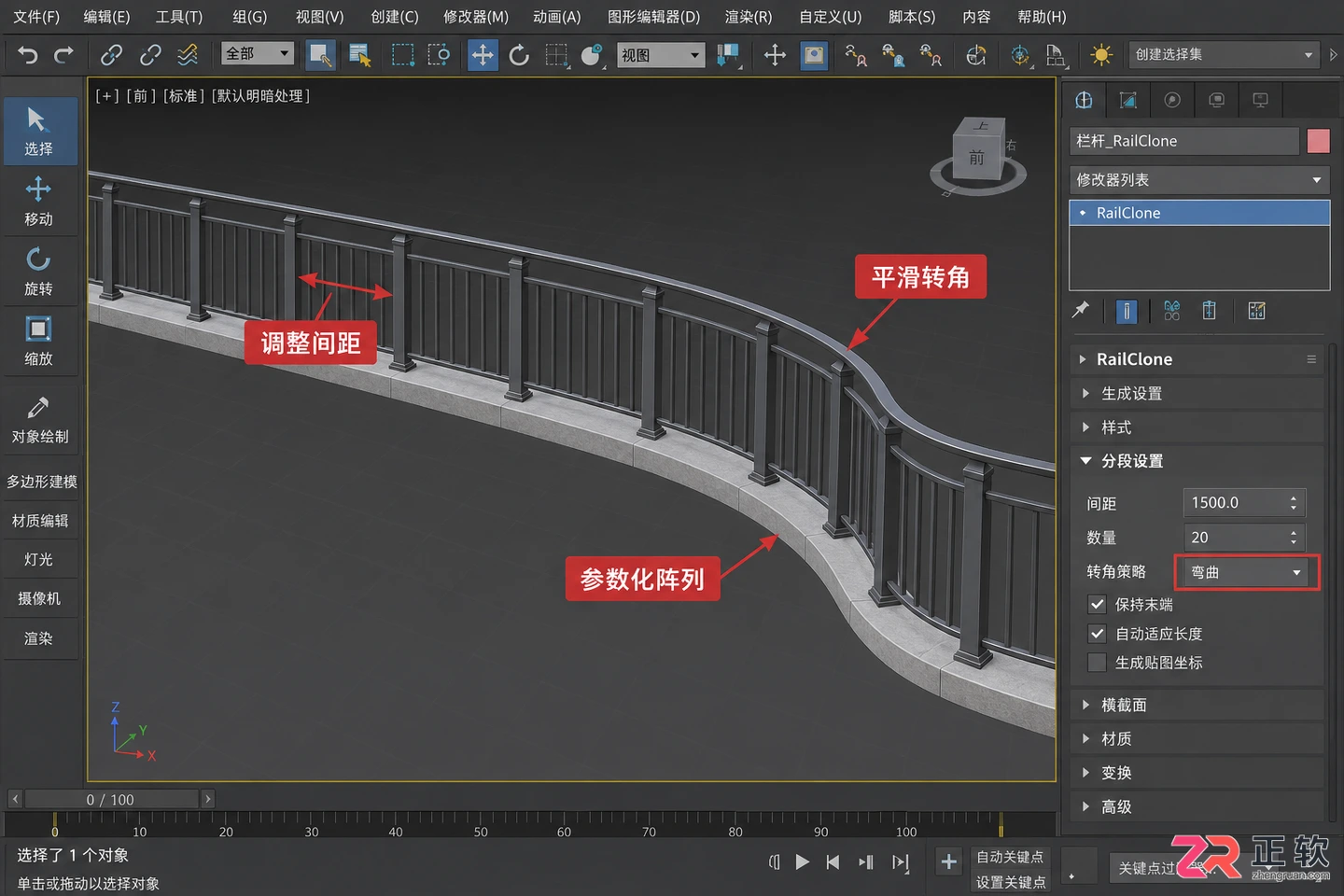This screenshot has width=1344, height=896.
Task: Open the 修改器(M) menu
Action: tap(476, 17)
